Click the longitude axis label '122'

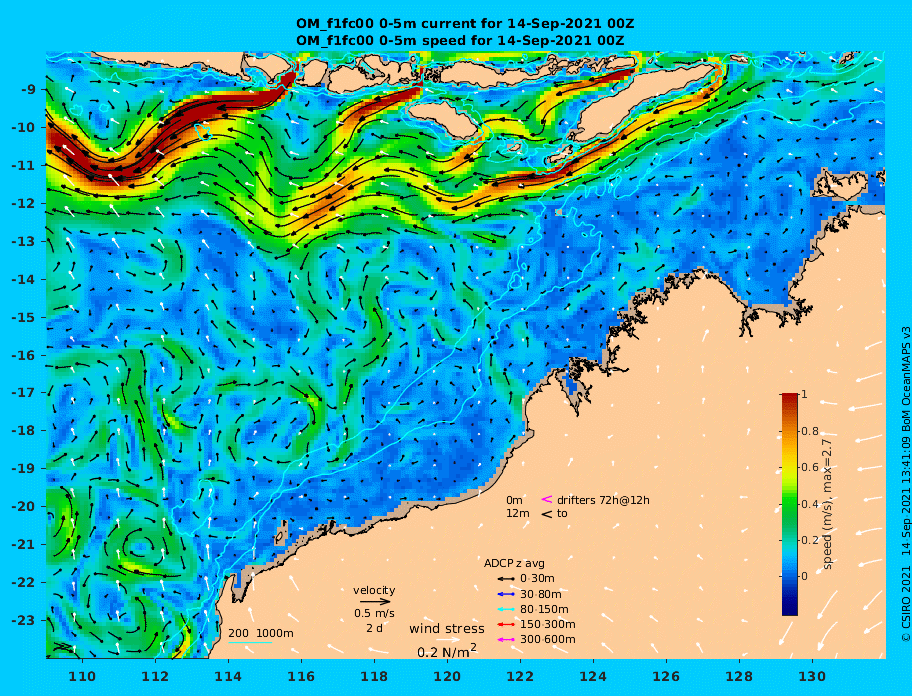point(521,676)
